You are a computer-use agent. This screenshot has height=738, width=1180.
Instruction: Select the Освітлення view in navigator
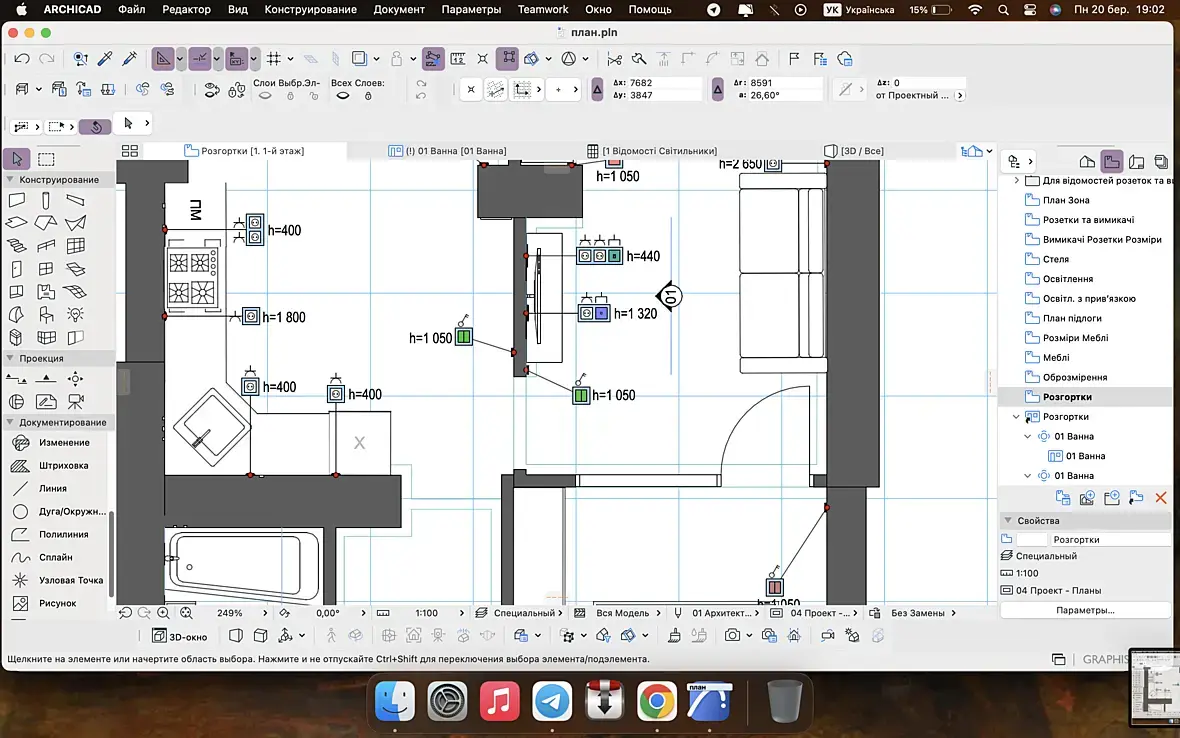[1067, 279]
